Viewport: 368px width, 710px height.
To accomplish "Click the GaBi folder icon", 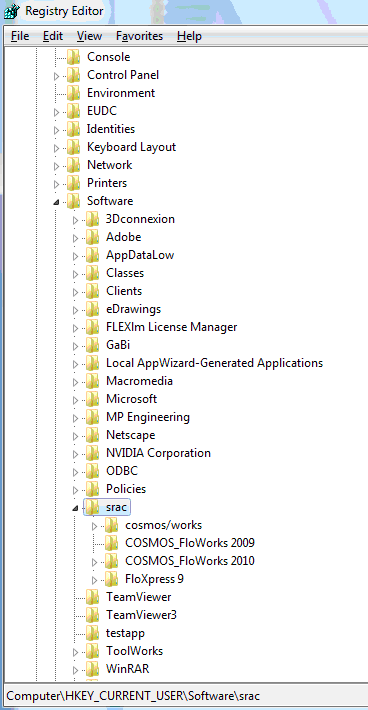I will [x=92, y=345].
